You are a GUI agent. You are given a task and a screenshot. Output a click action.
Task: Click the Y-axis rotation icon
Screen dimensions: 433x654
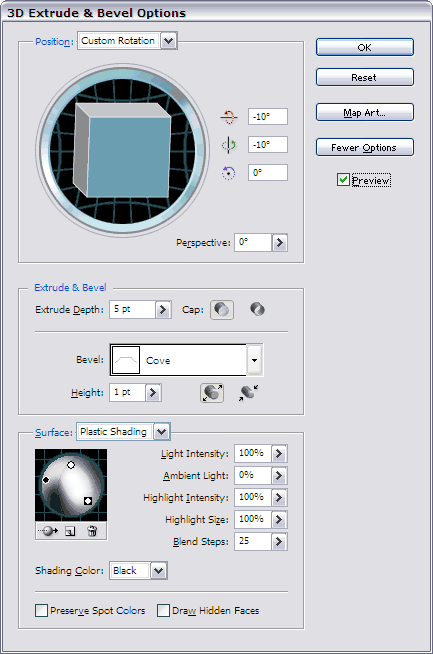[229, 145]
